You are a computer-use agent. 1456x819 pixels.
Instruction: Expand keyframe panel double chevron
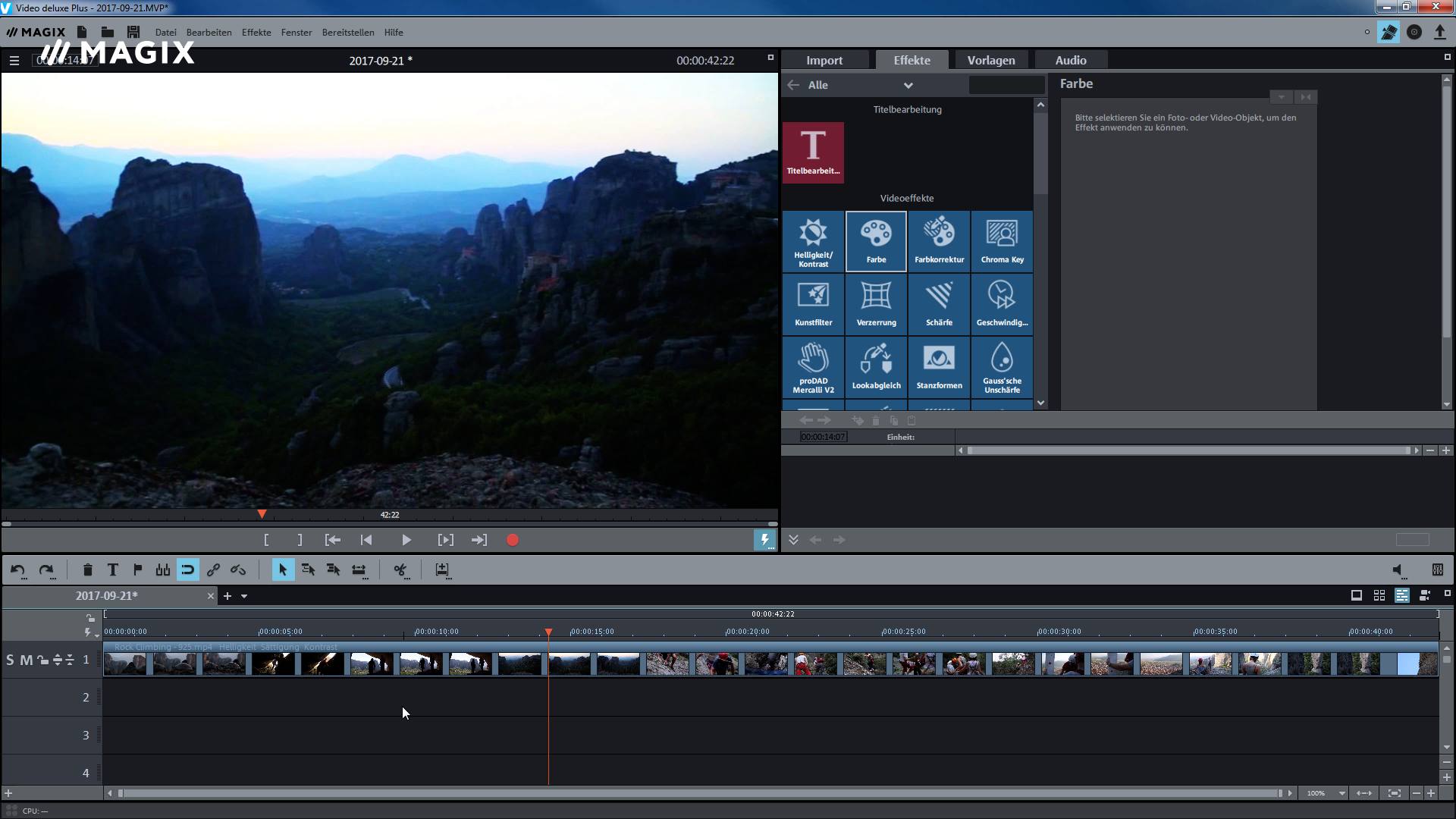click(x=793, y=540)
